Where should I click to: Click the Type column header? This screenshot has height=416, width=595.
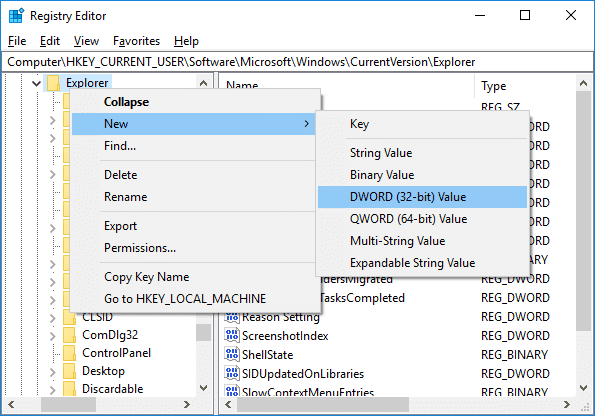coord(525,86)
